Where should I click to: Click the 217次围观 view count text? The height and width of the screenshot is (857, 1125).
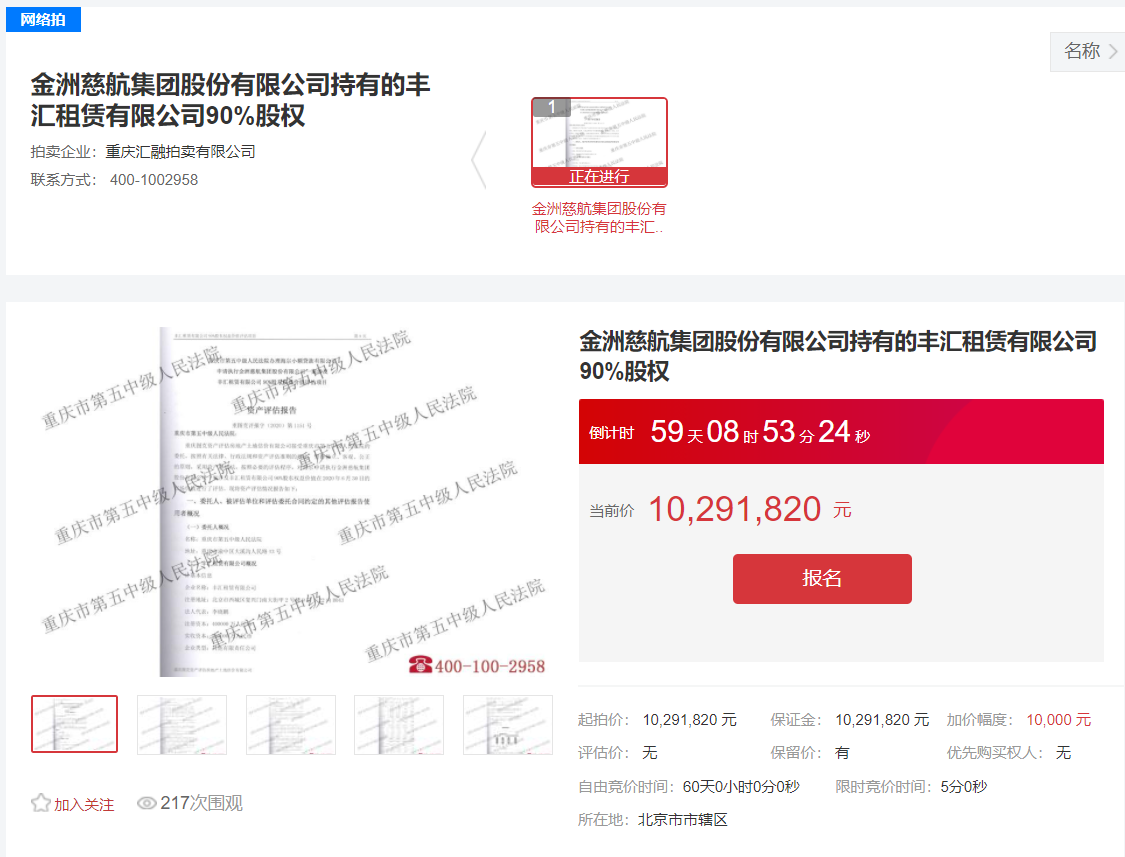tap(202, 803)
